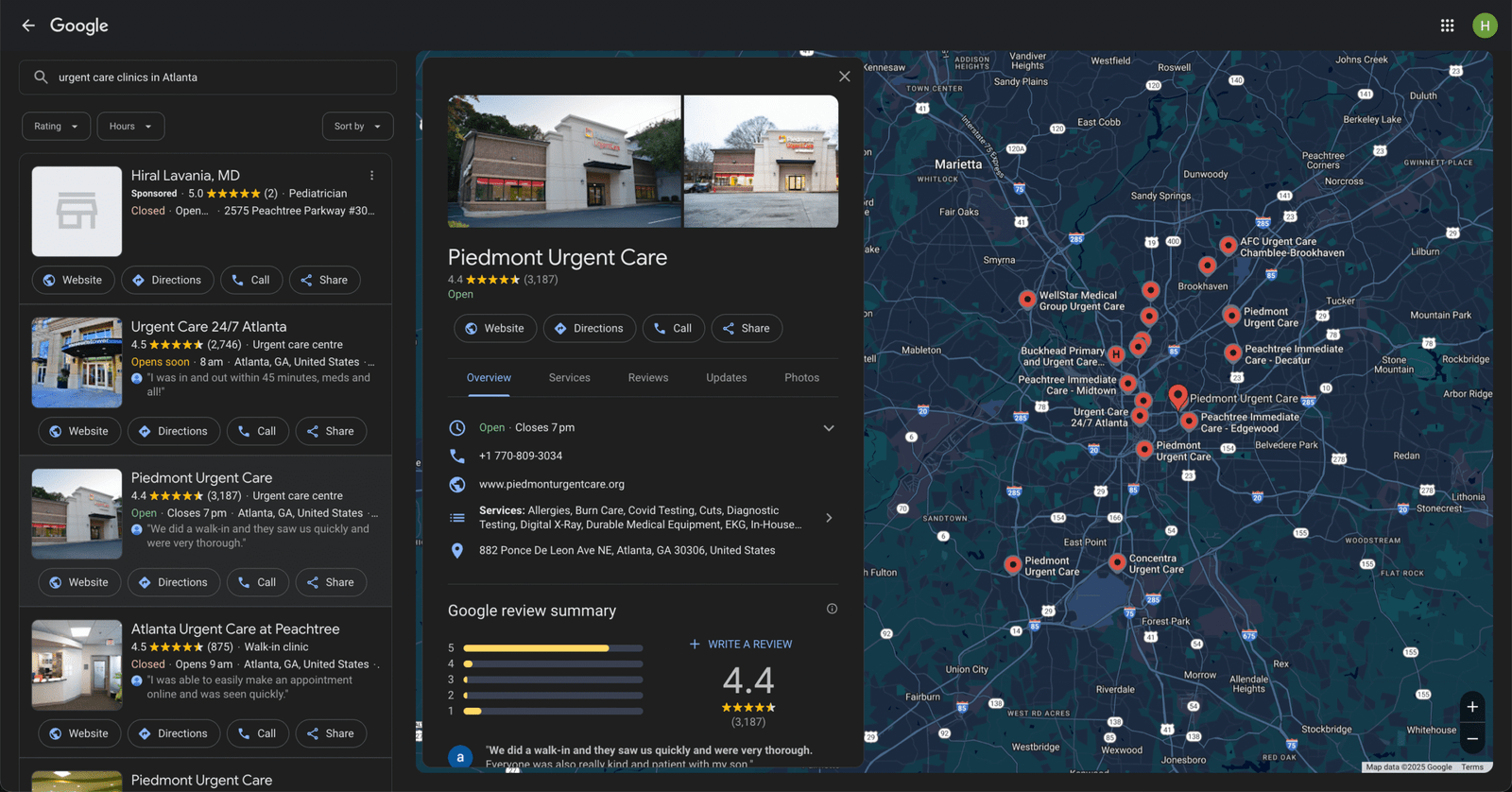Call Hiral Lavania, MD
This screenshot has width=1512, height=792.
pos(251,280)
